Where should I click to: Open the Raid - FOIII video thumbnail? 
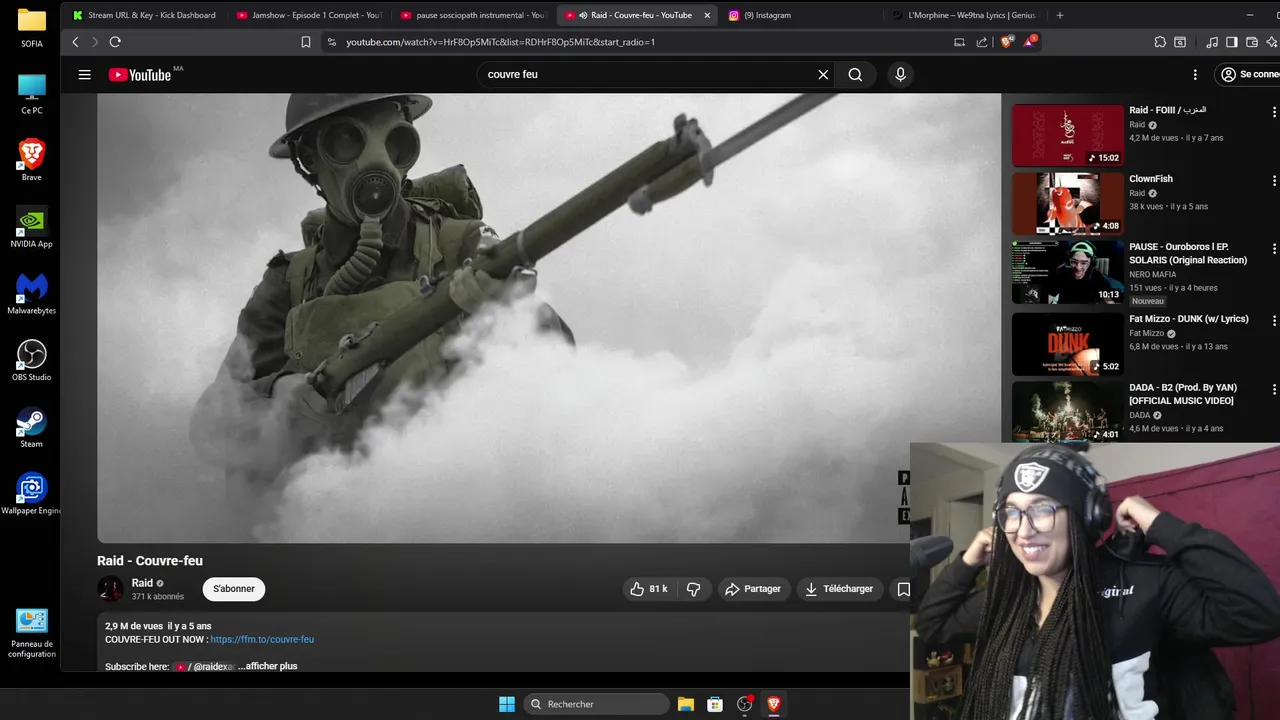[1067, 135]
